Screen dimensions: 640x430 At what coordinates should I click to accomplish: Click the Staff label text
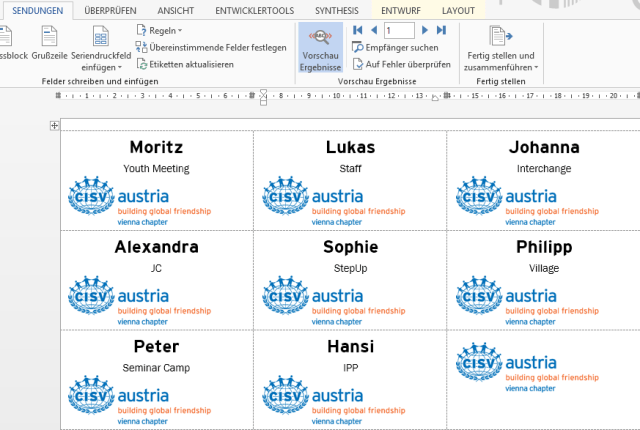(x=350, y=168)
